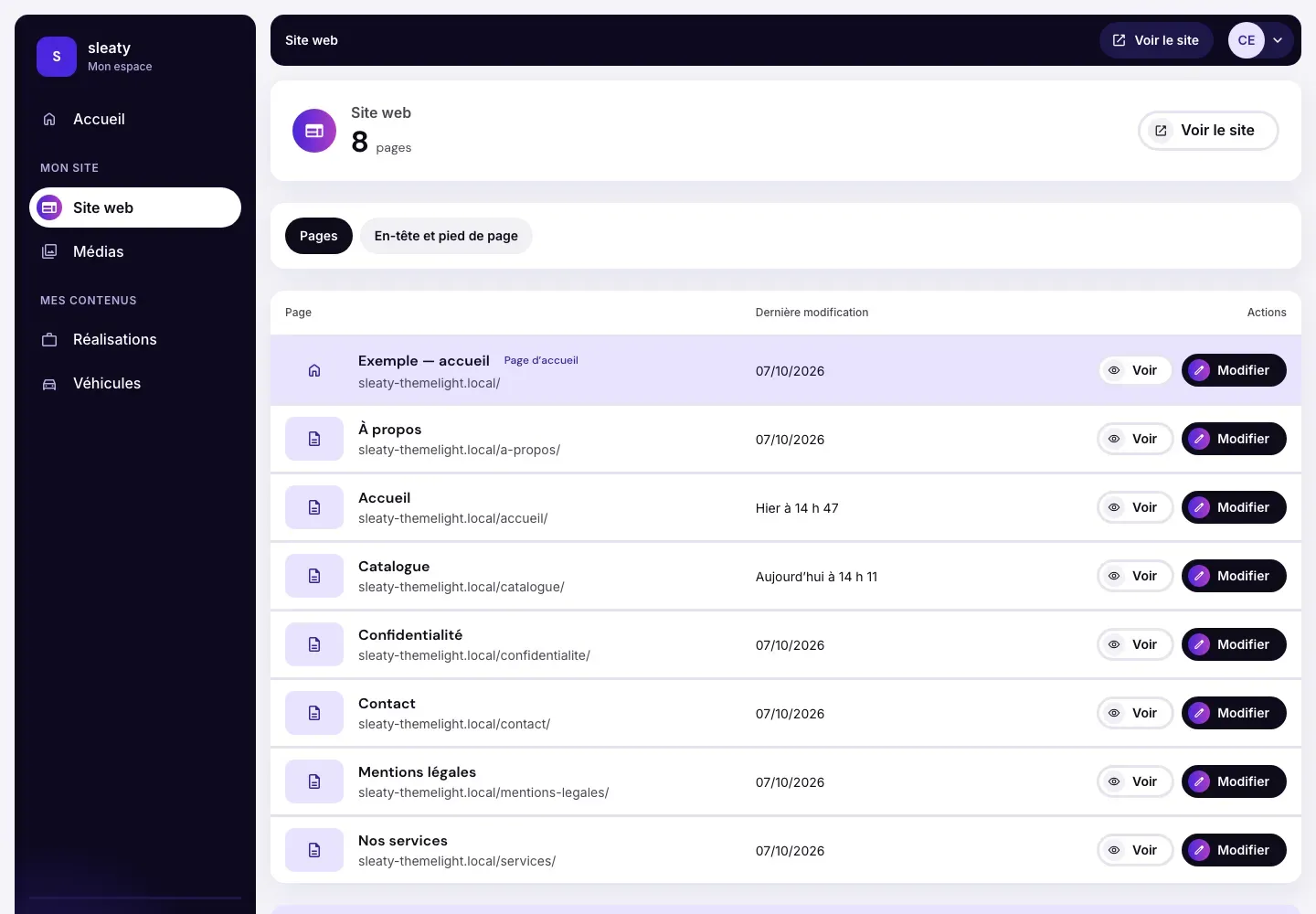Click the page icon for Confidentialité
1316x914 pixels.
pyautogui.click(x=314, y=644)
